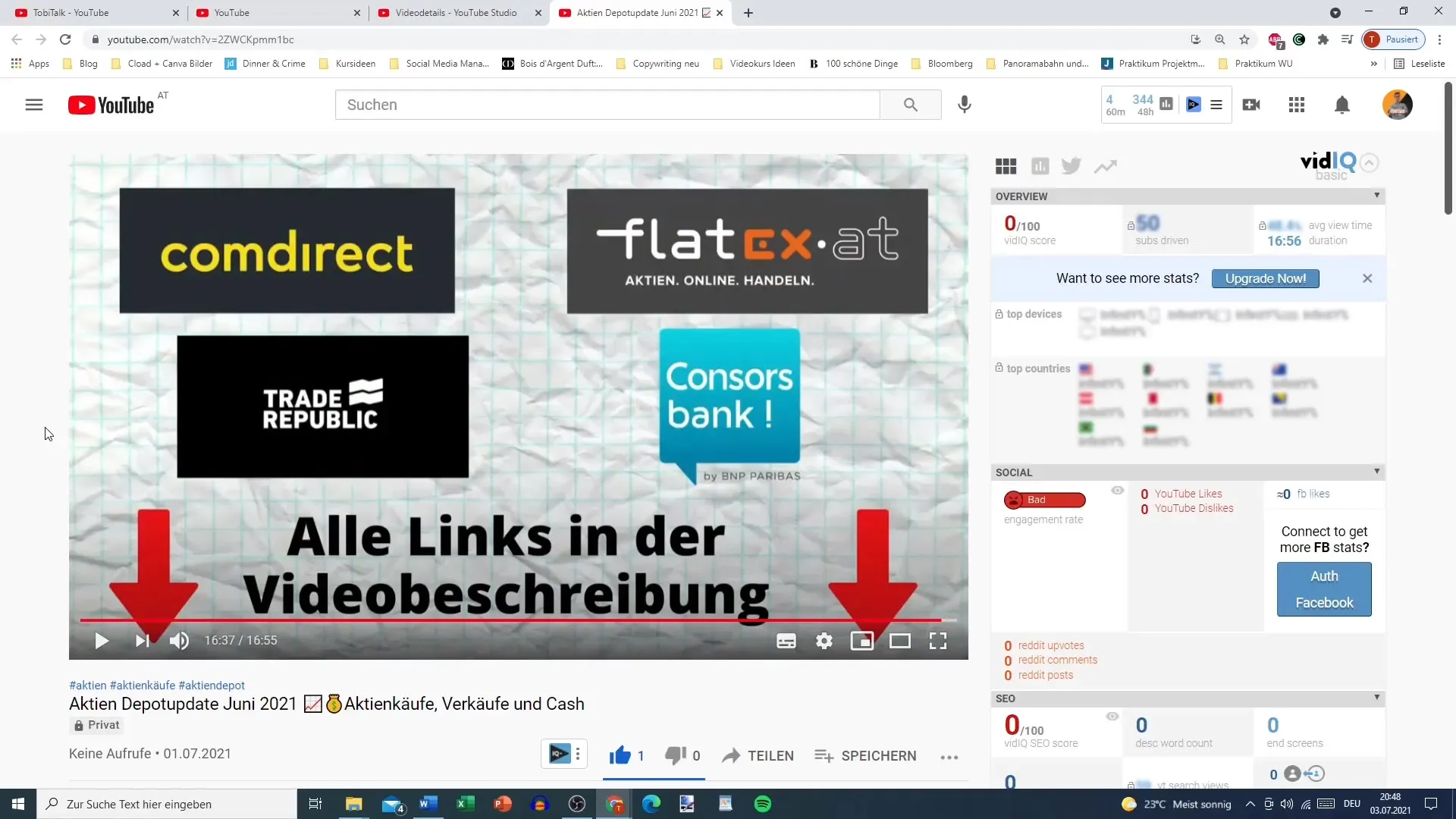Collapse the OVERVIEW section
Viewport: 1456px width, 819px height.
coord(1376,196)
